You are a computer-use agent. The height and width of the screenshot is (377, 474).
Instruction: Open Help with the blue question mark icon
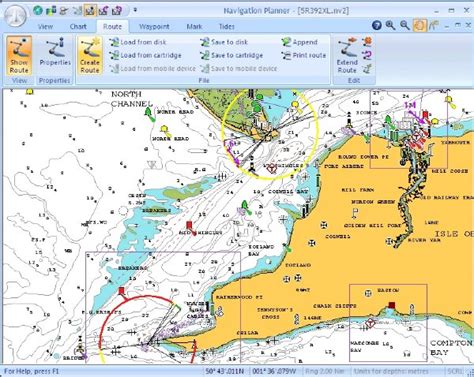tap(377, 25)
